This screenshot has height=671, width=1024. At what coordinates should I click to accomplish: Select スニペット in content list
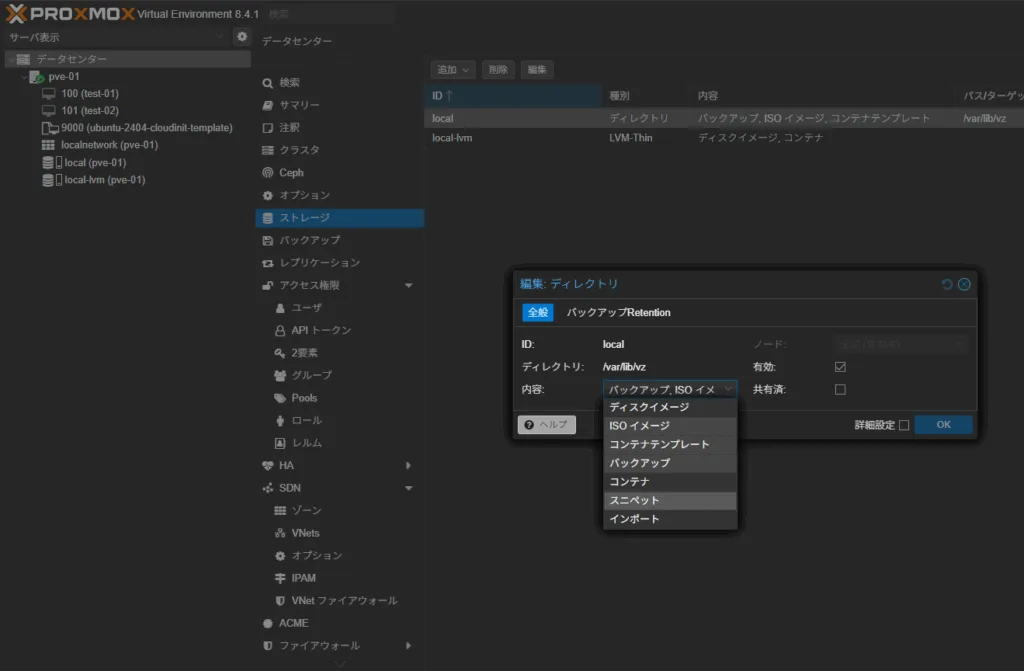coord(670,500)
